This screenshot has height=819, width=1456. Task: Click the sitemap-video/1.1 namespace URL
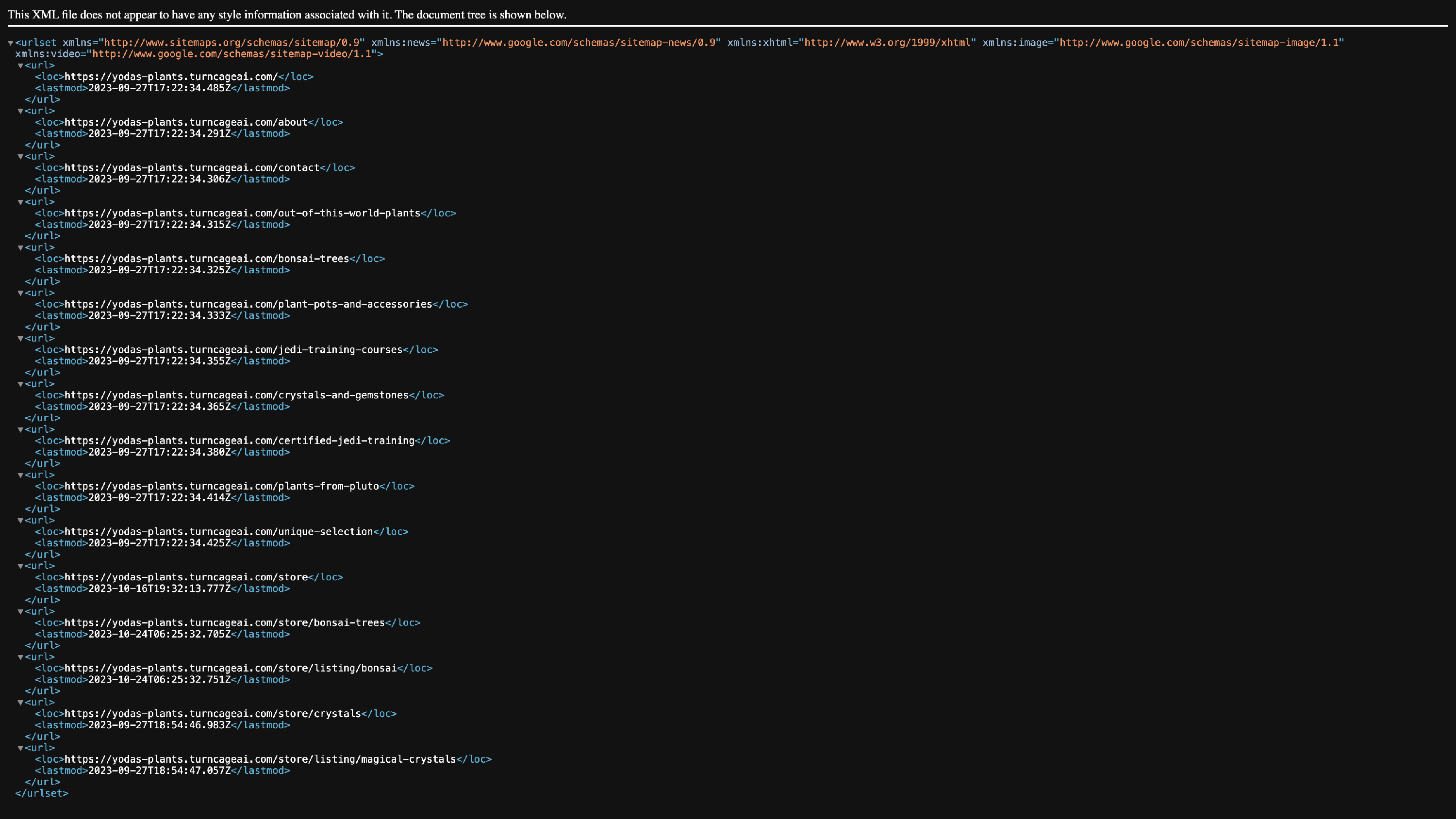point(232,54)
